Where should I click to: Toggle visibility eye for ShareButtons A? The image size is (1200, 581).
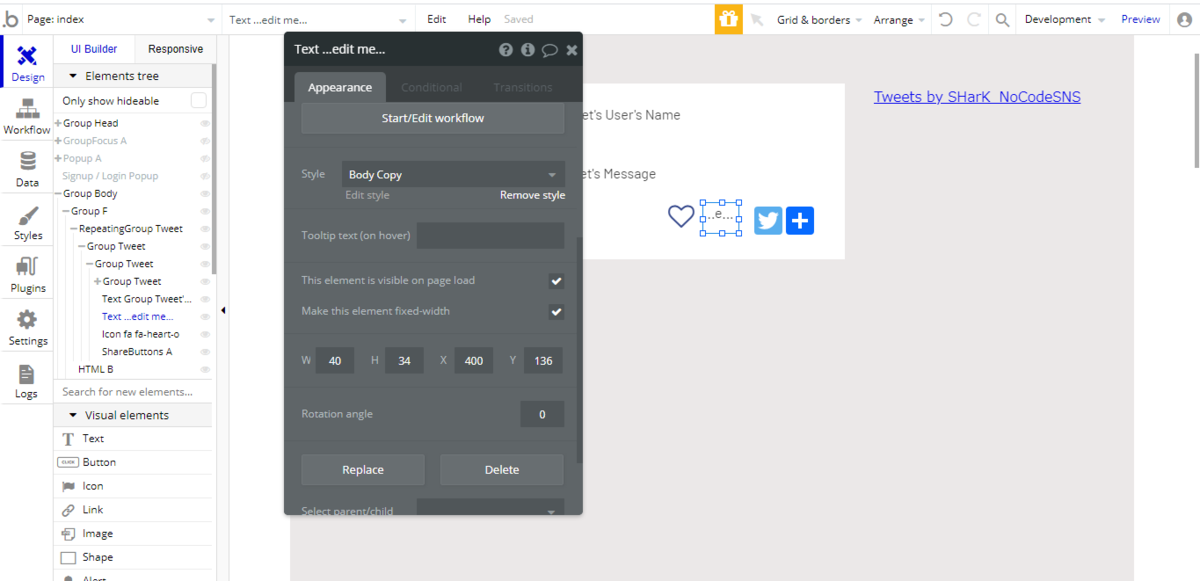[x=205, y=351]
